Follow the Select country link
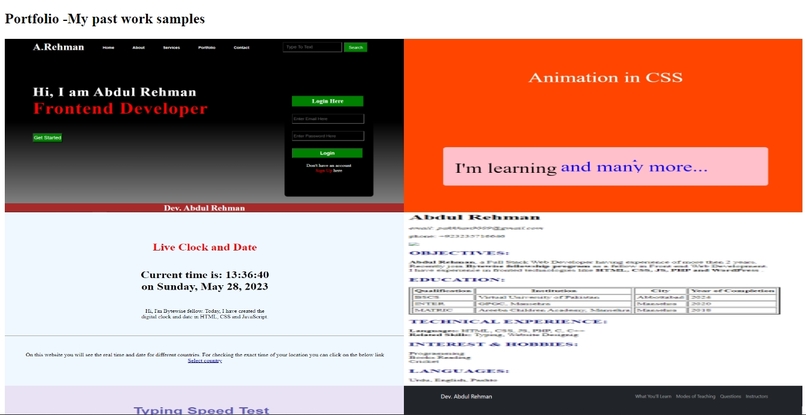 [205, 360]
